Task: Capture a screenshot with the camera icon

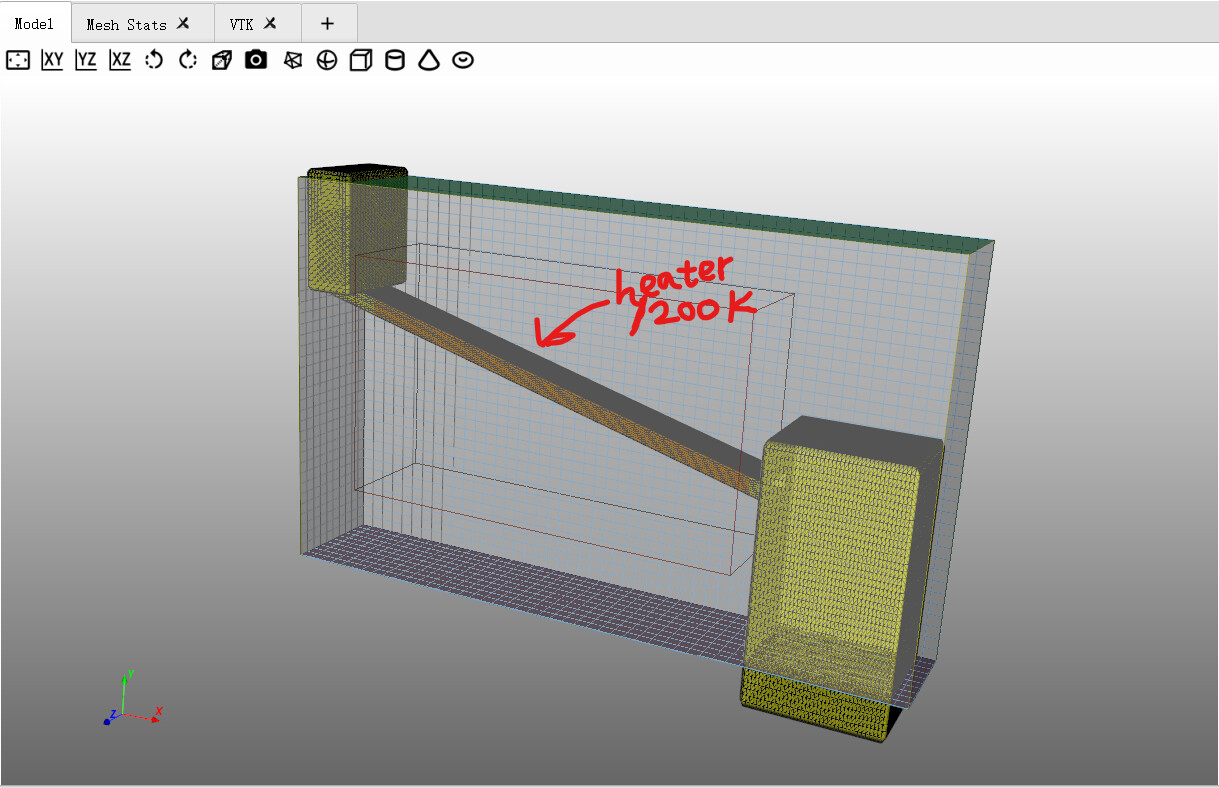Action: click(x=256, y=61)
